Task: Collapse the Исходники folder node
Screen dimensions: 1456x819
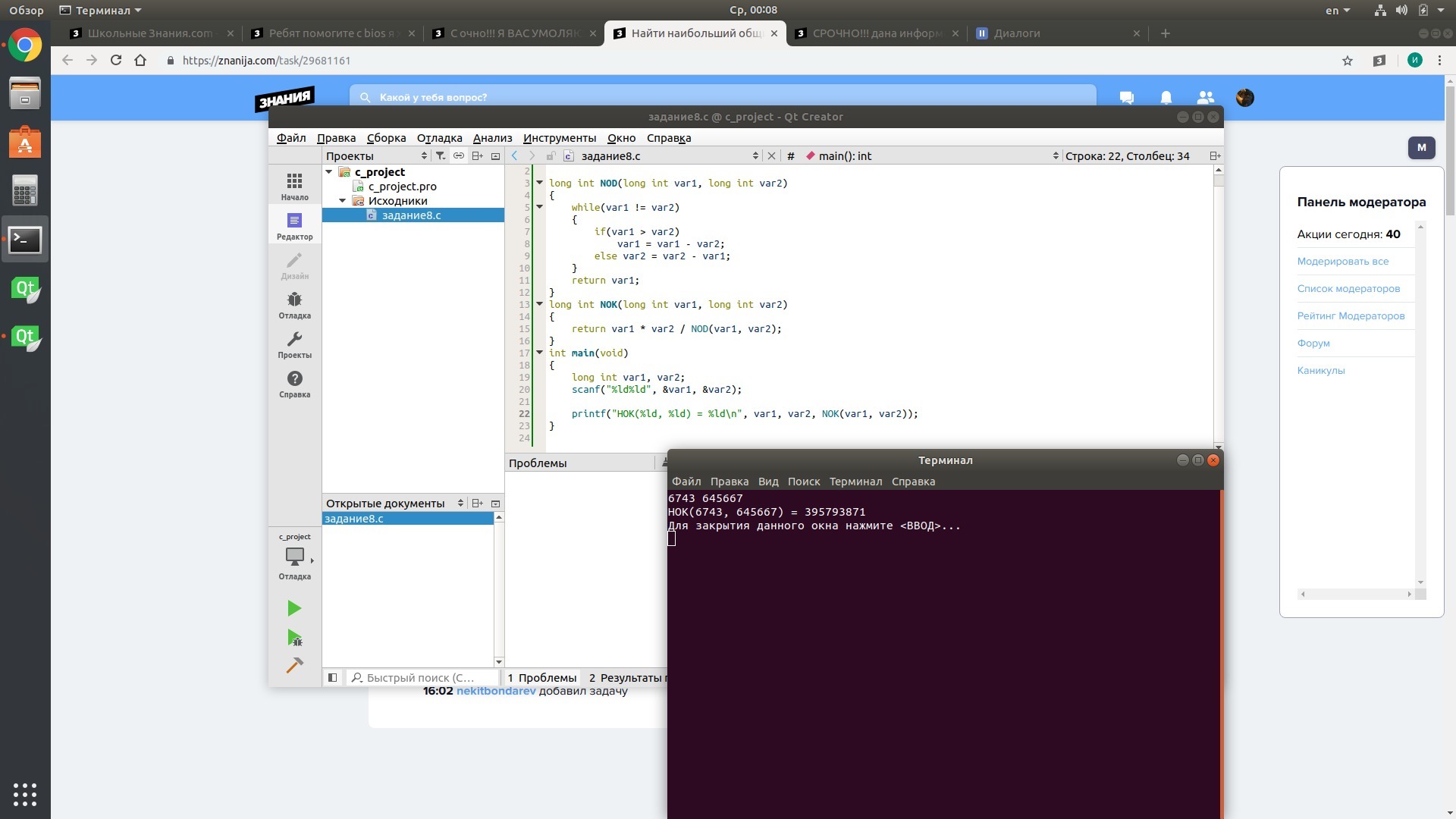Action: [343, 201]
